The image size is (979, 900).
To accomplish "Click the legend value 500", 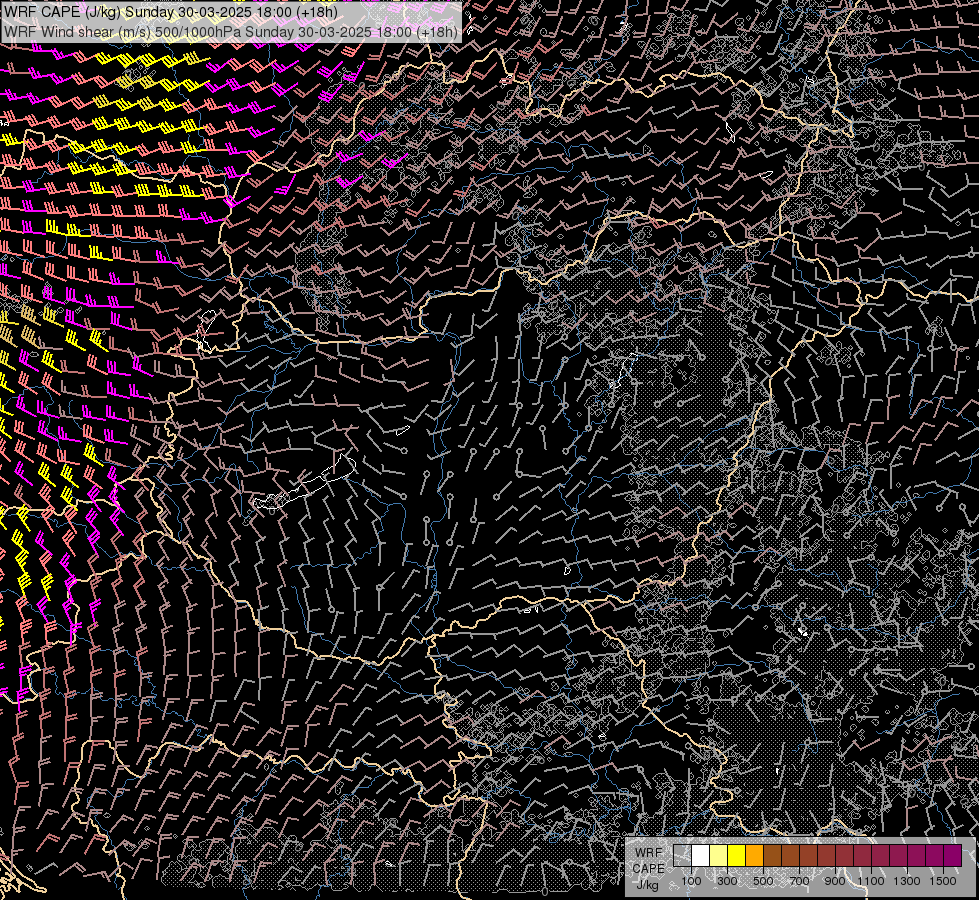I will (x=763, y=881).
